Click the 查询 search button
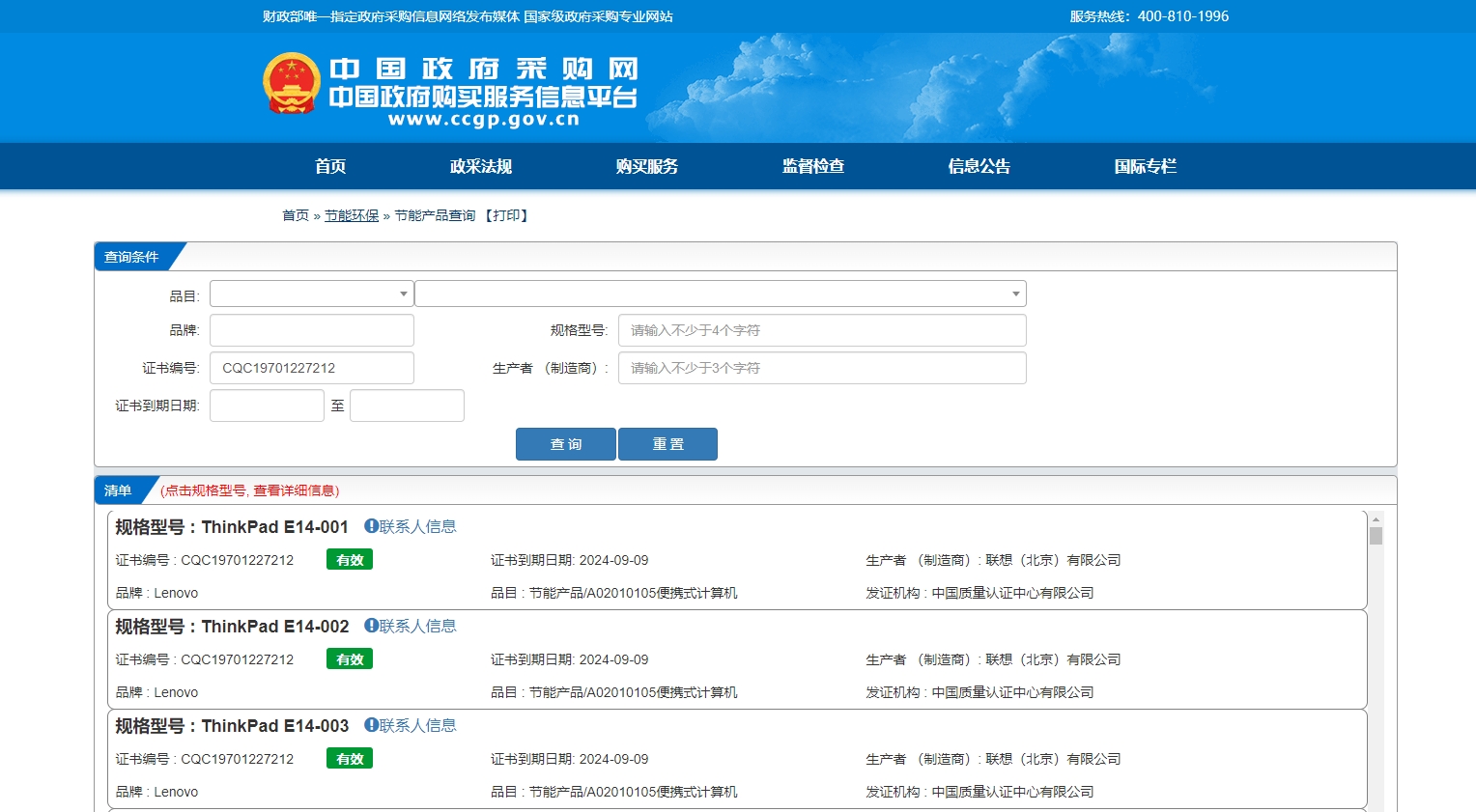 pos(566,444)
